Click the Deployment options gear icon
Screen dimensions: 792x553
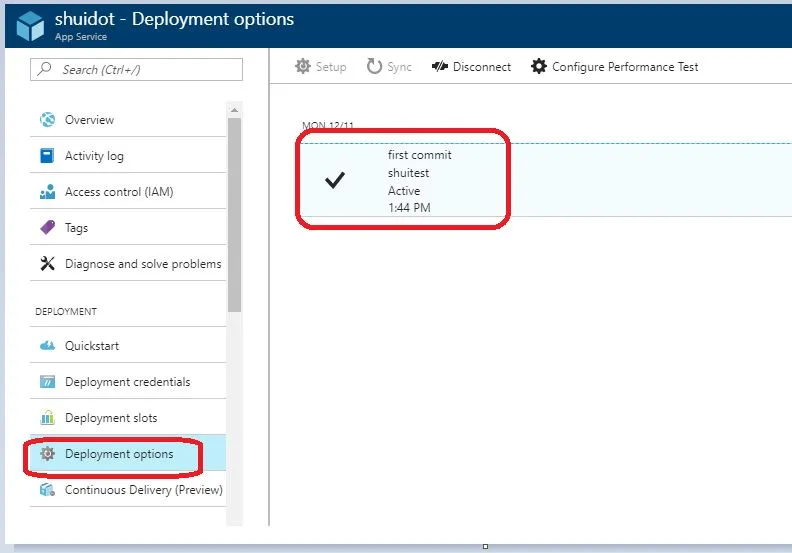47,454
